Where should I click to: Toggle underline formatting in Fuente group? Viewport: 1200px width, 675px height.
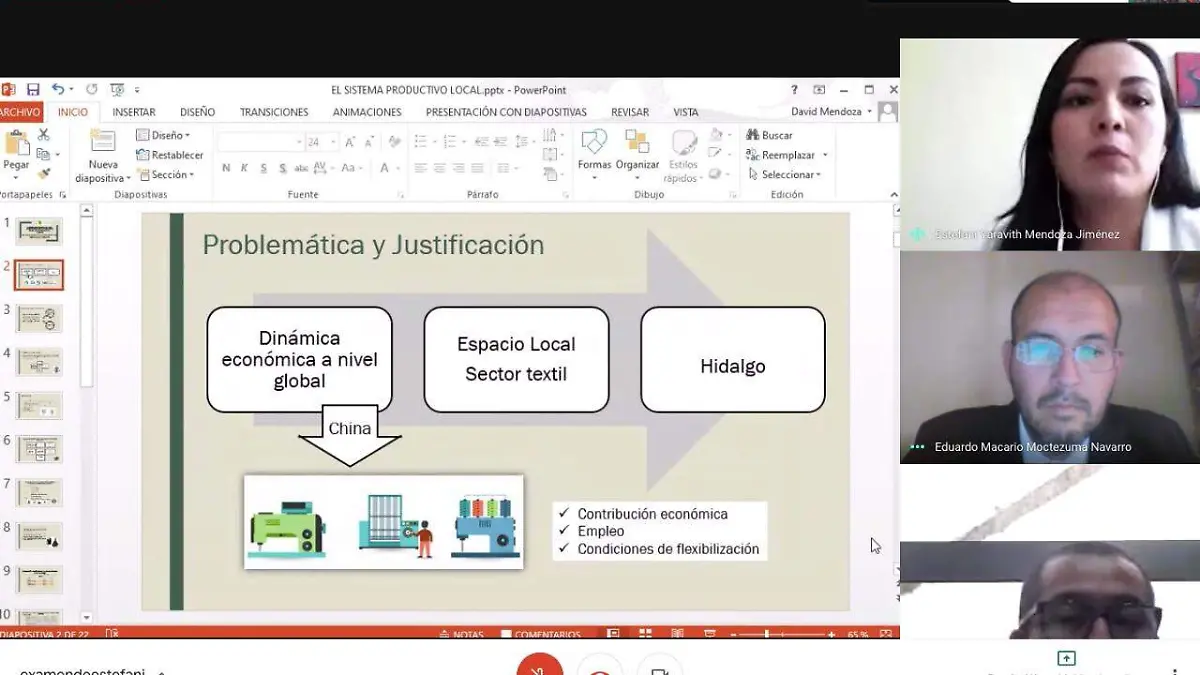click(x=263, y=168)
